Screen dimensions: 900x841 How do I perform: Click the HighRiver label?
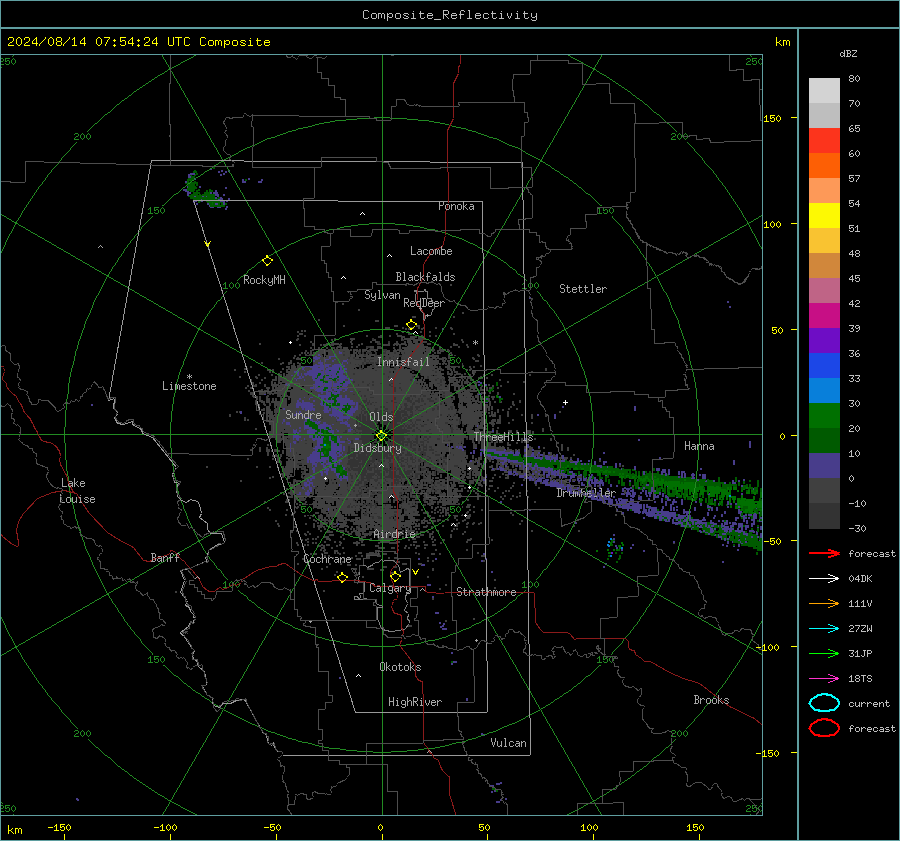(x=415, y=702)
